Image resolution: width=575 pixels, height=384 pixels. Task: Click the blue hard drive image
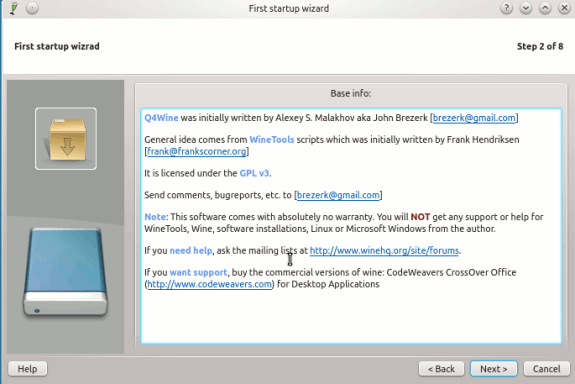[65, 272]
